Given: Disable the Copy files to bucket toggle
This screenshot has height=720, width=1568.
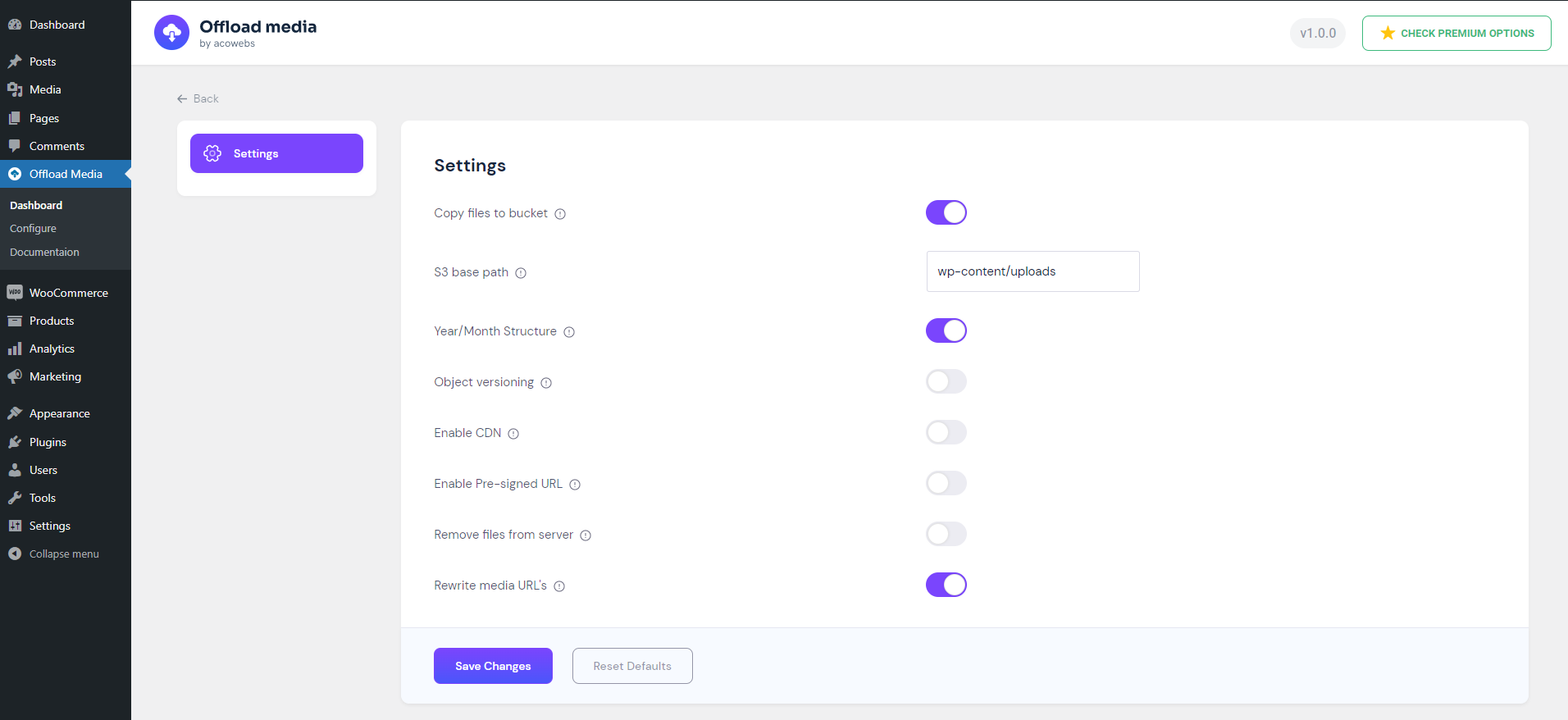Looking at the screenshot, I should [946, 212].
